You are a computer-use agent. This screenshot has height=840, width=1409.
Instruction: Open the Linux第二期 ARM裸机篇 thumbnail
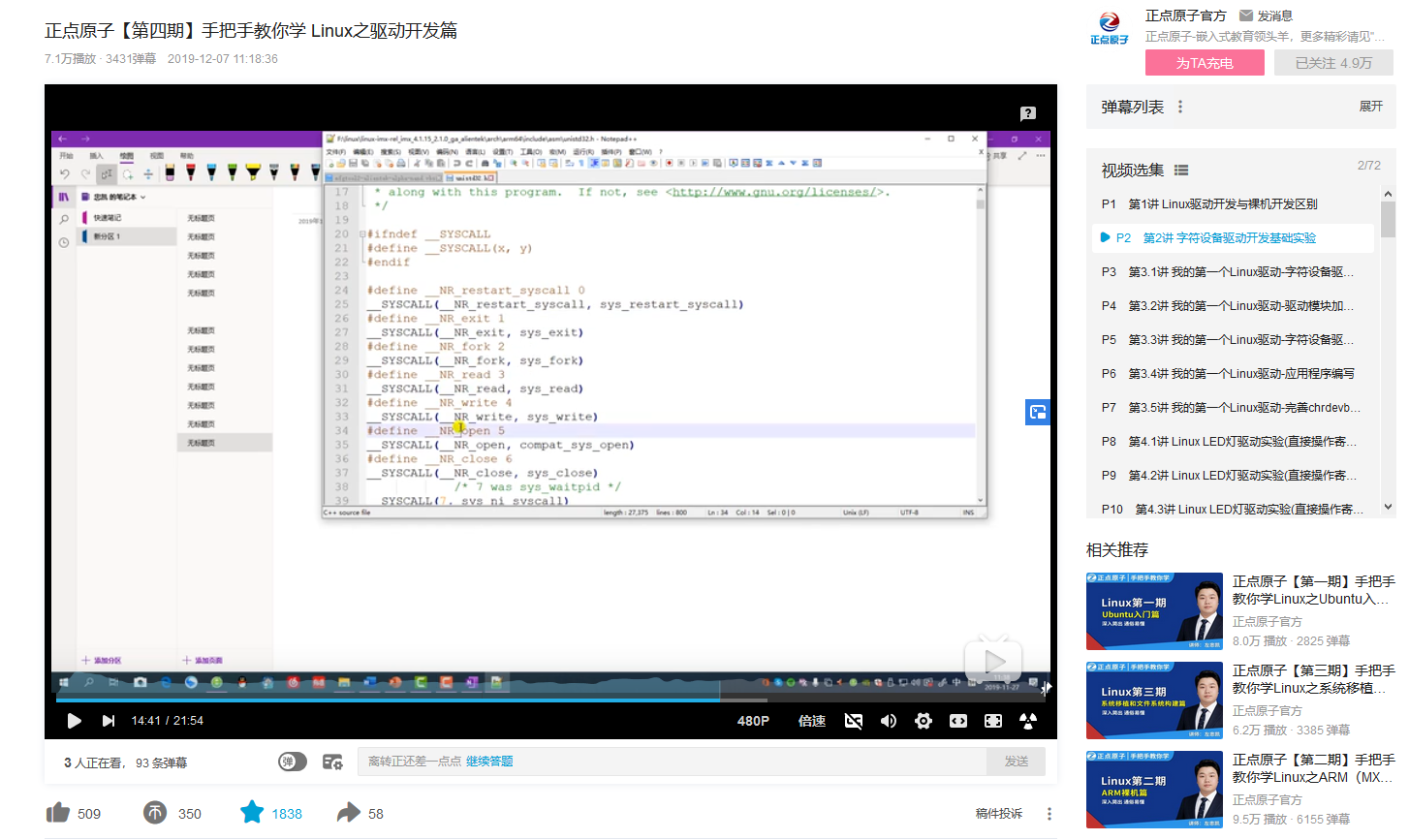click(x=1154, y=790)
